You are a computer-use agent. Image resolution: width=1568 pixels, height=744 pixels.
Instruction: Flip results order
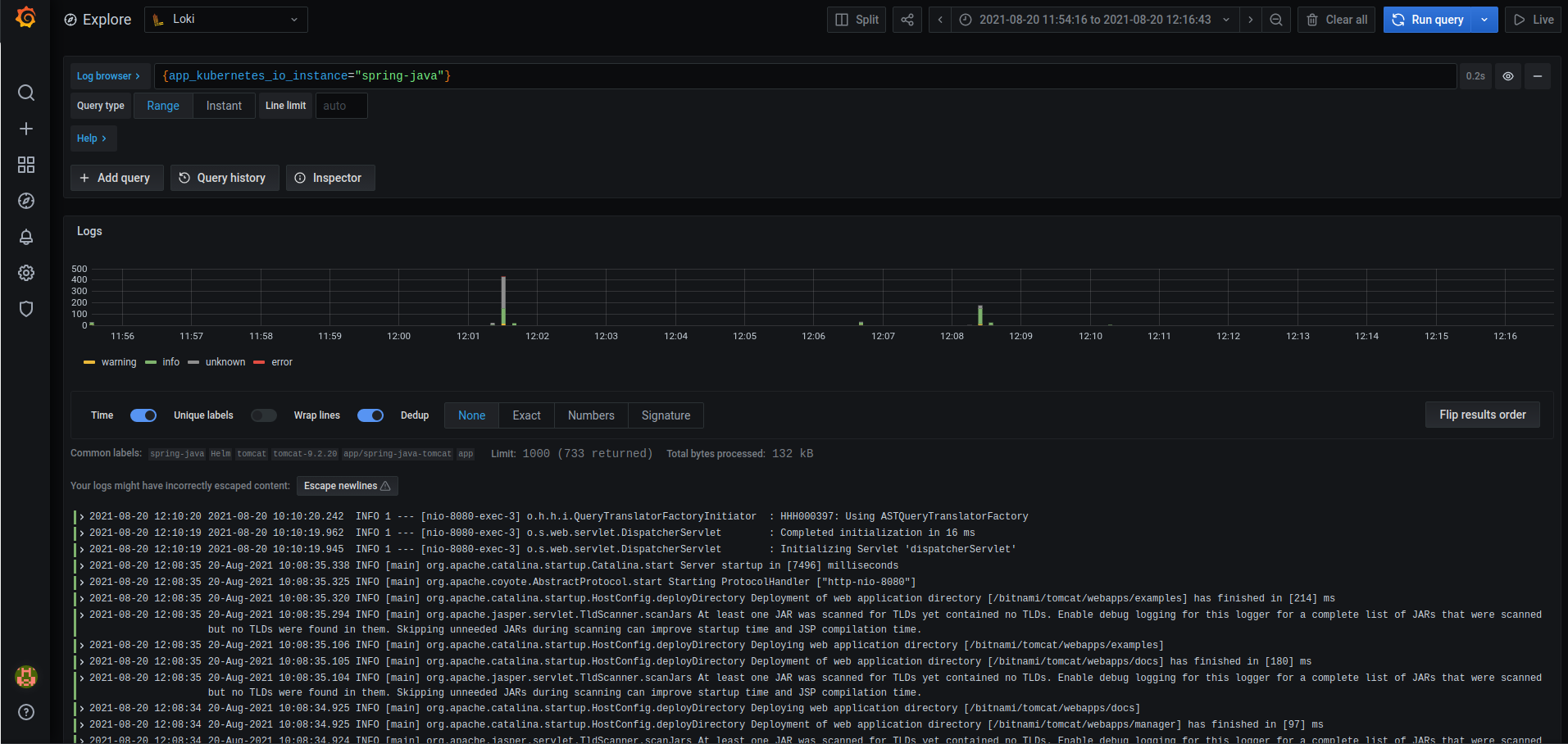click(x=1483, y=415)
